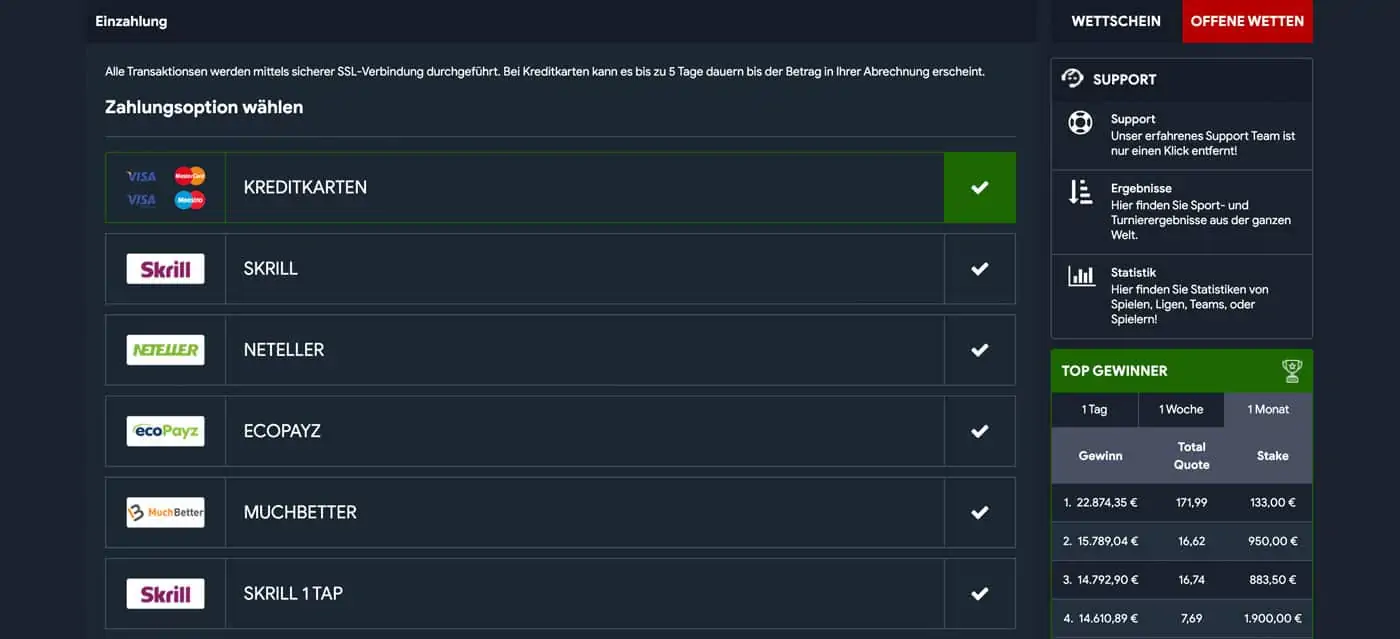Click the Statistik bar chart icon

[1080, 275]
